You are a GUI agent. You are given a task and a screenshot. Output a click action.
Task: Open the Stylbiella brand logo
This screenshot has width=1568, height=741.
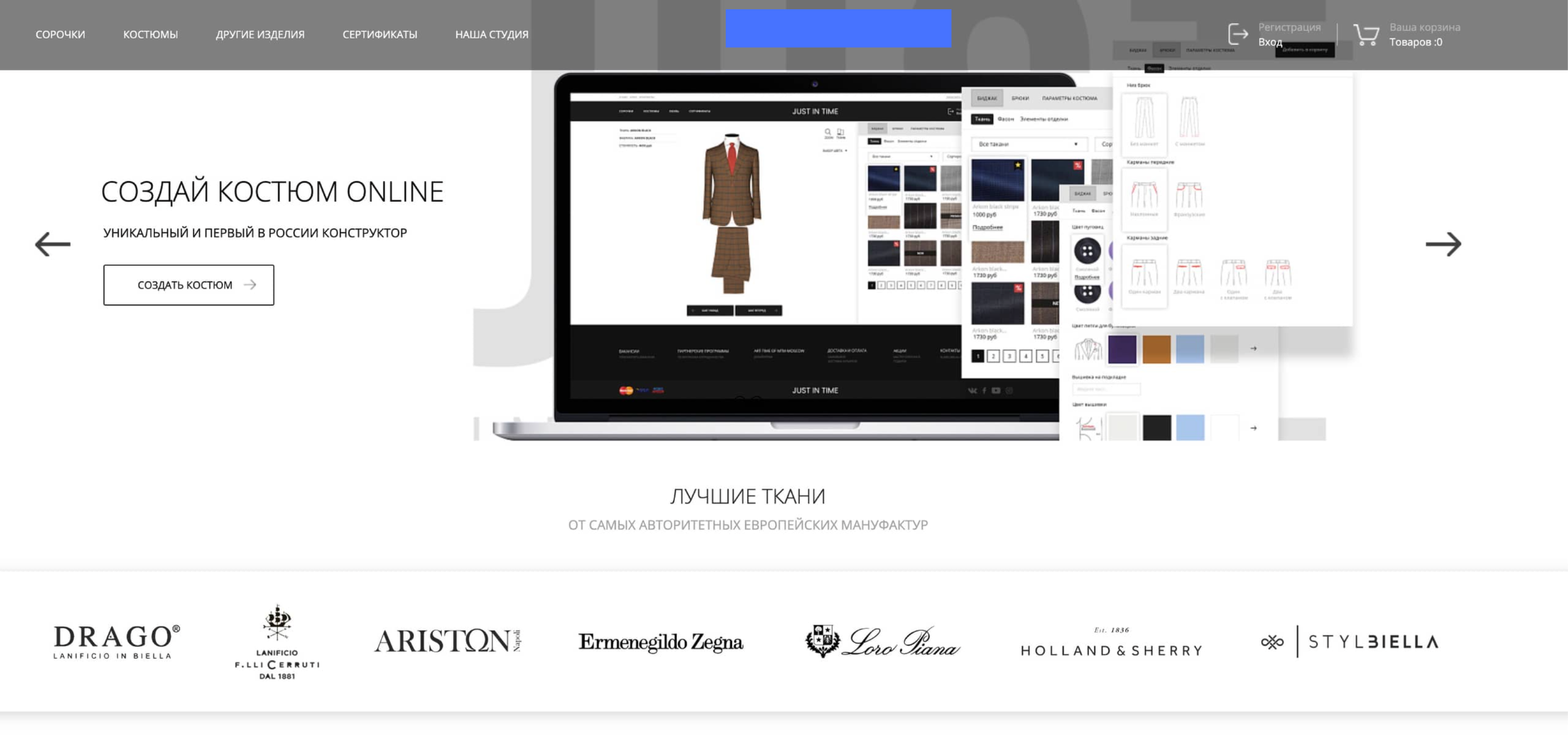(1349, 641)
